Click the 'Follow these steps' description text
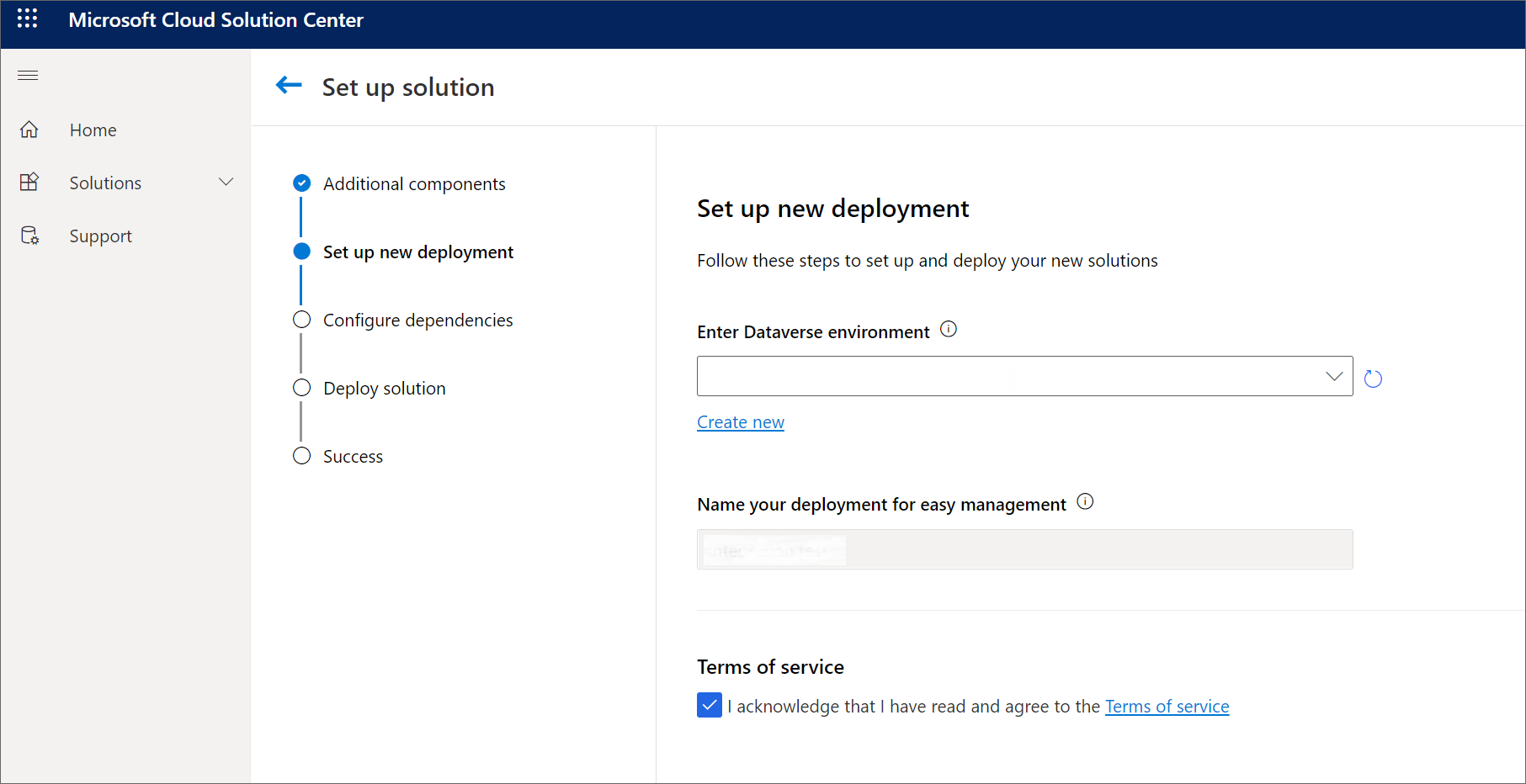This screenshot has width=1526, height=784. 927,261
